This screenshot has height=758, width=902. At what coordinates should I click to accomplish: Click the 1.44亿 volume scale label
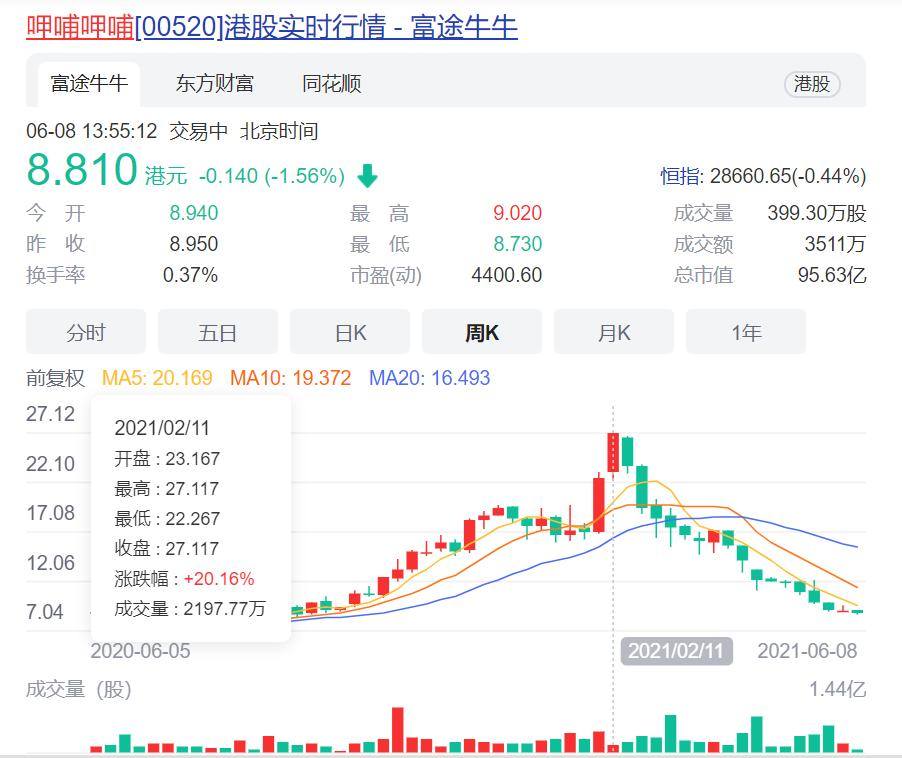pos(838,689)
